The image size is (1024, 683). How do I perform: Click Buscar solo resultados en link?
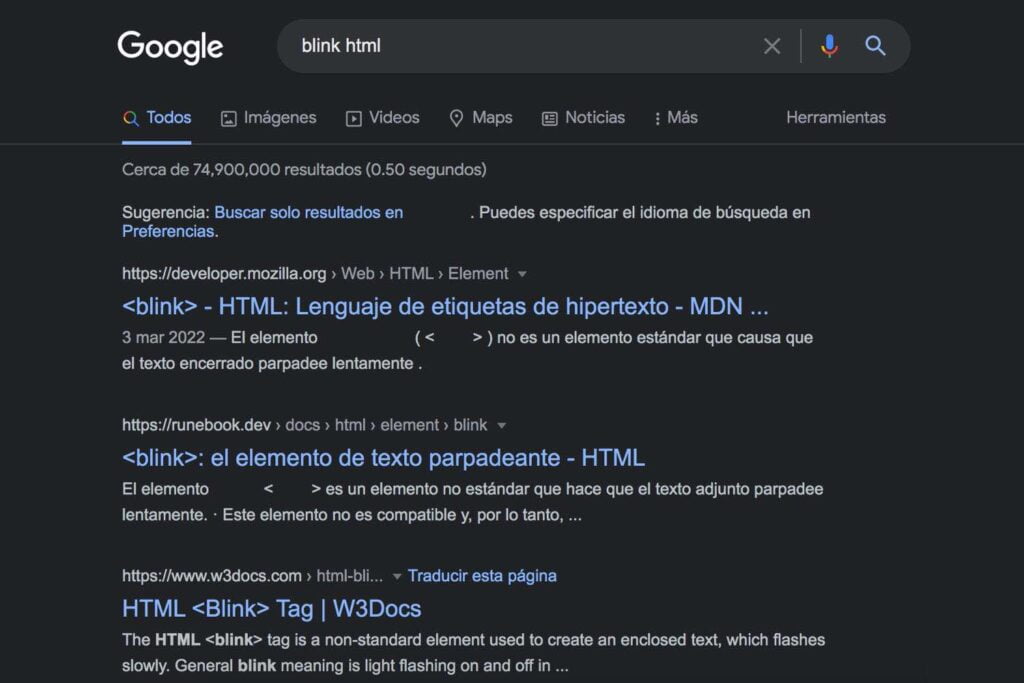(x=308, y=212)
